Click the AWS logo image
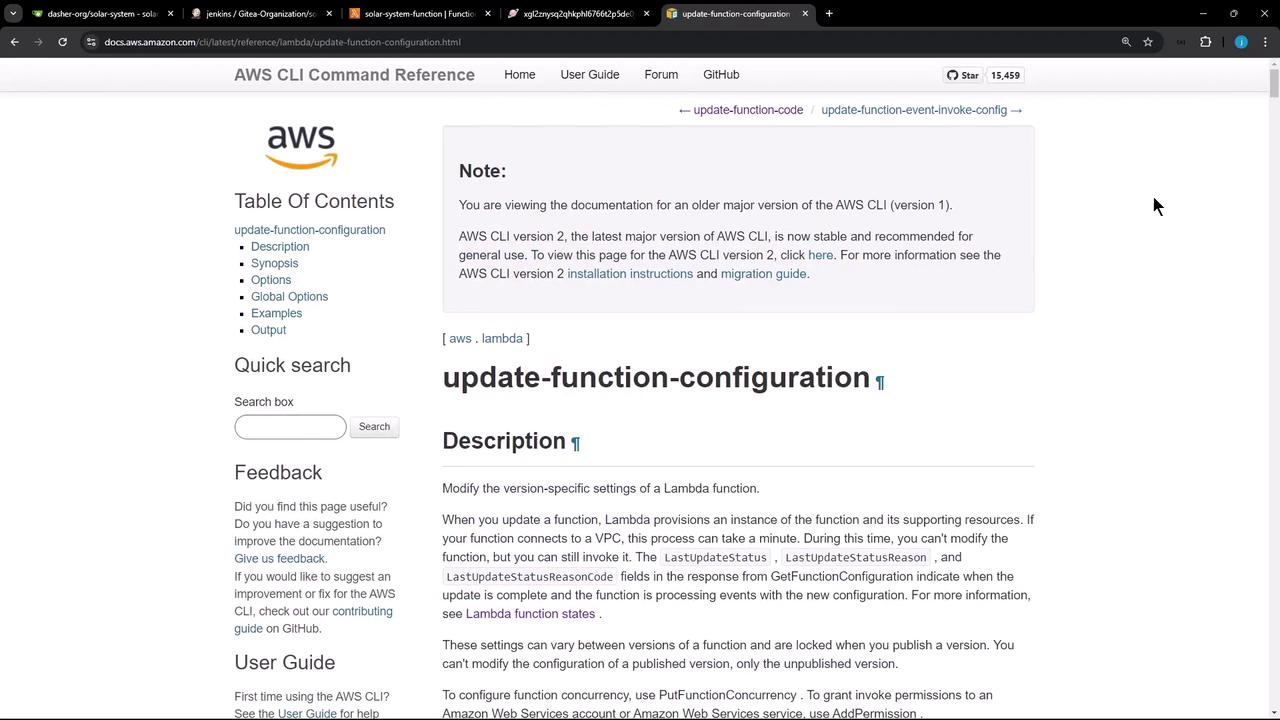This screenshot has height=720, width=1280. point(301,148)
